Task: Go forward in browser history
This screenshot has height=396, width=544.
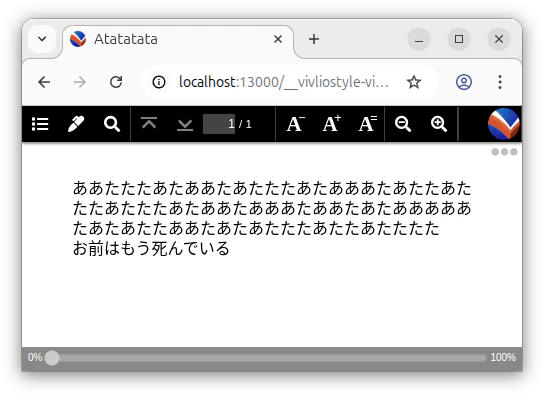Action: [80, 82]
